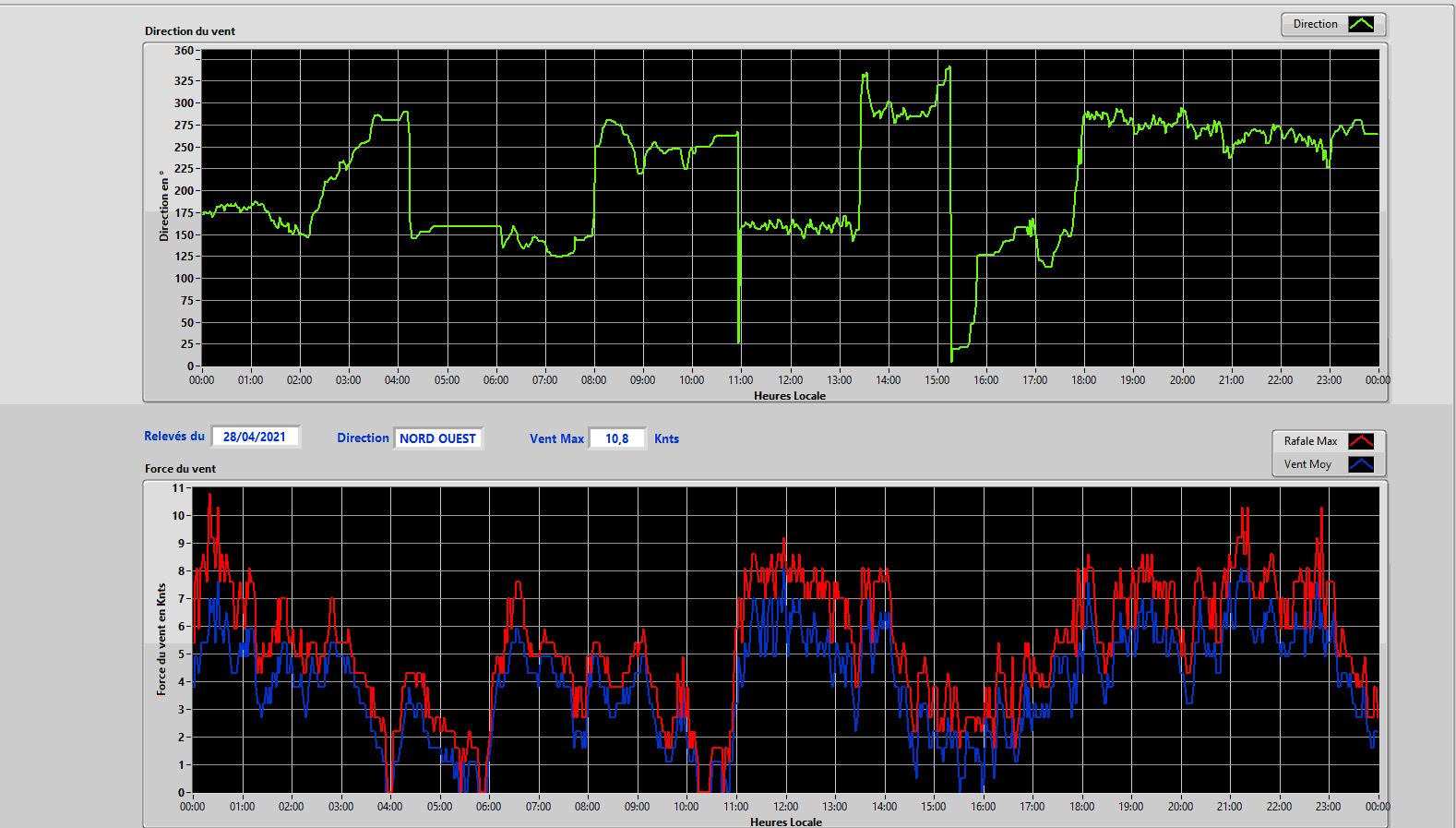The height and width of the screenshot is (828, 1456).
Task: Click the 03:00 tick on direction chart
Action: click(349, 379)
